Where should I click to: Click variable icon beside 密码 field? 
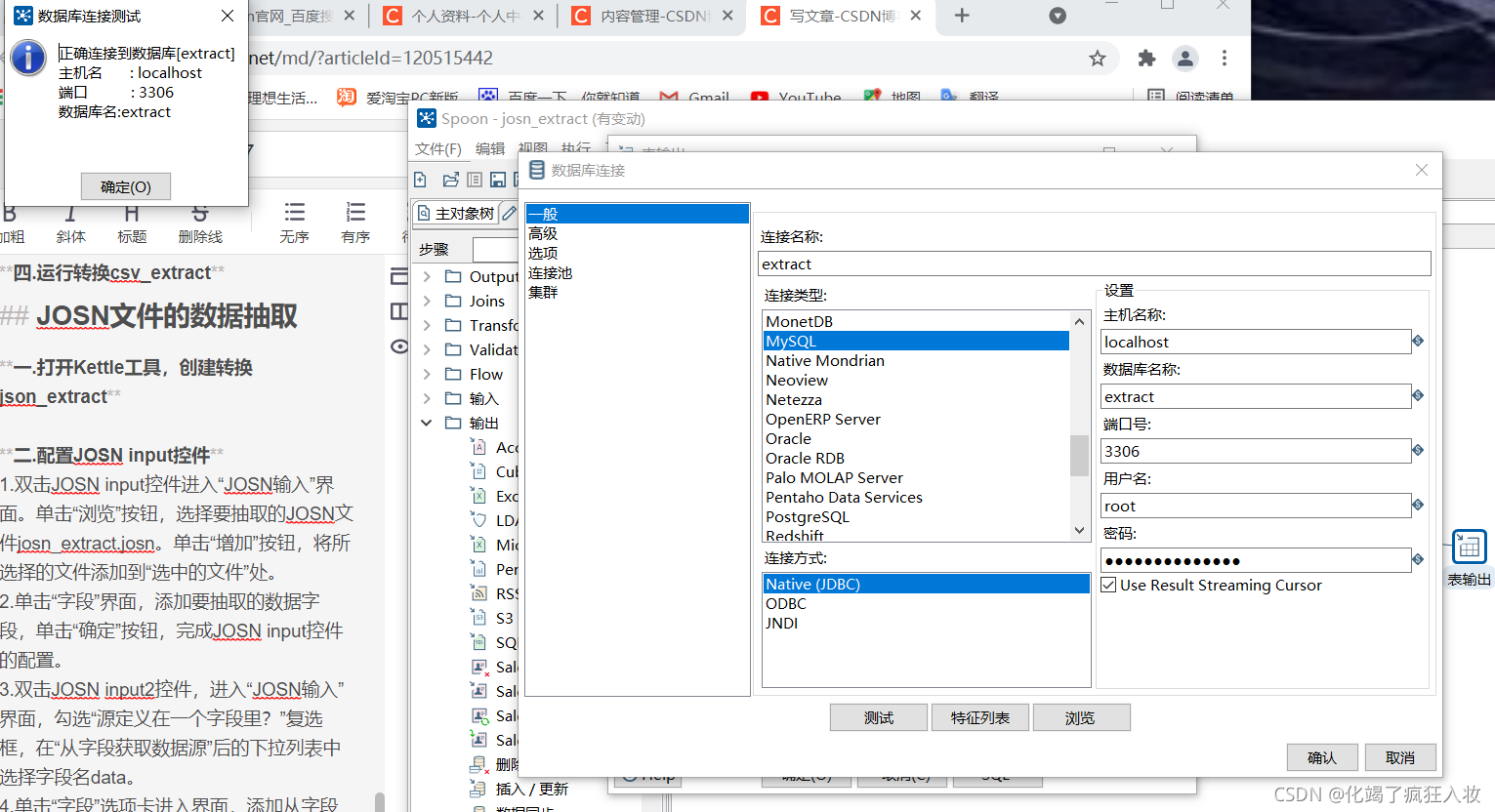pyautogui.click(x=1418, y=559)
